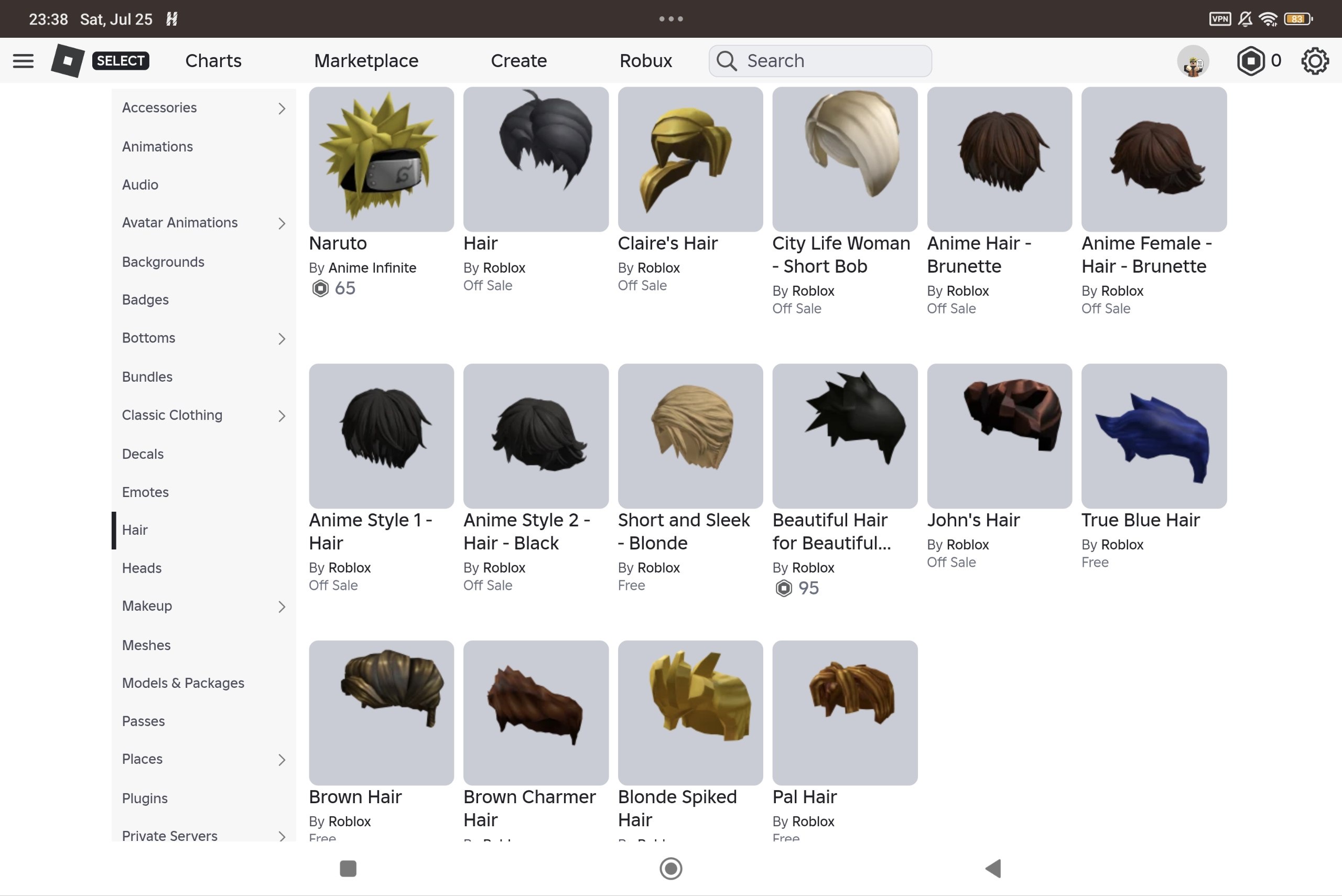Open the Create tab
This screenshot has width=1342, height=896.
(519, 61)
